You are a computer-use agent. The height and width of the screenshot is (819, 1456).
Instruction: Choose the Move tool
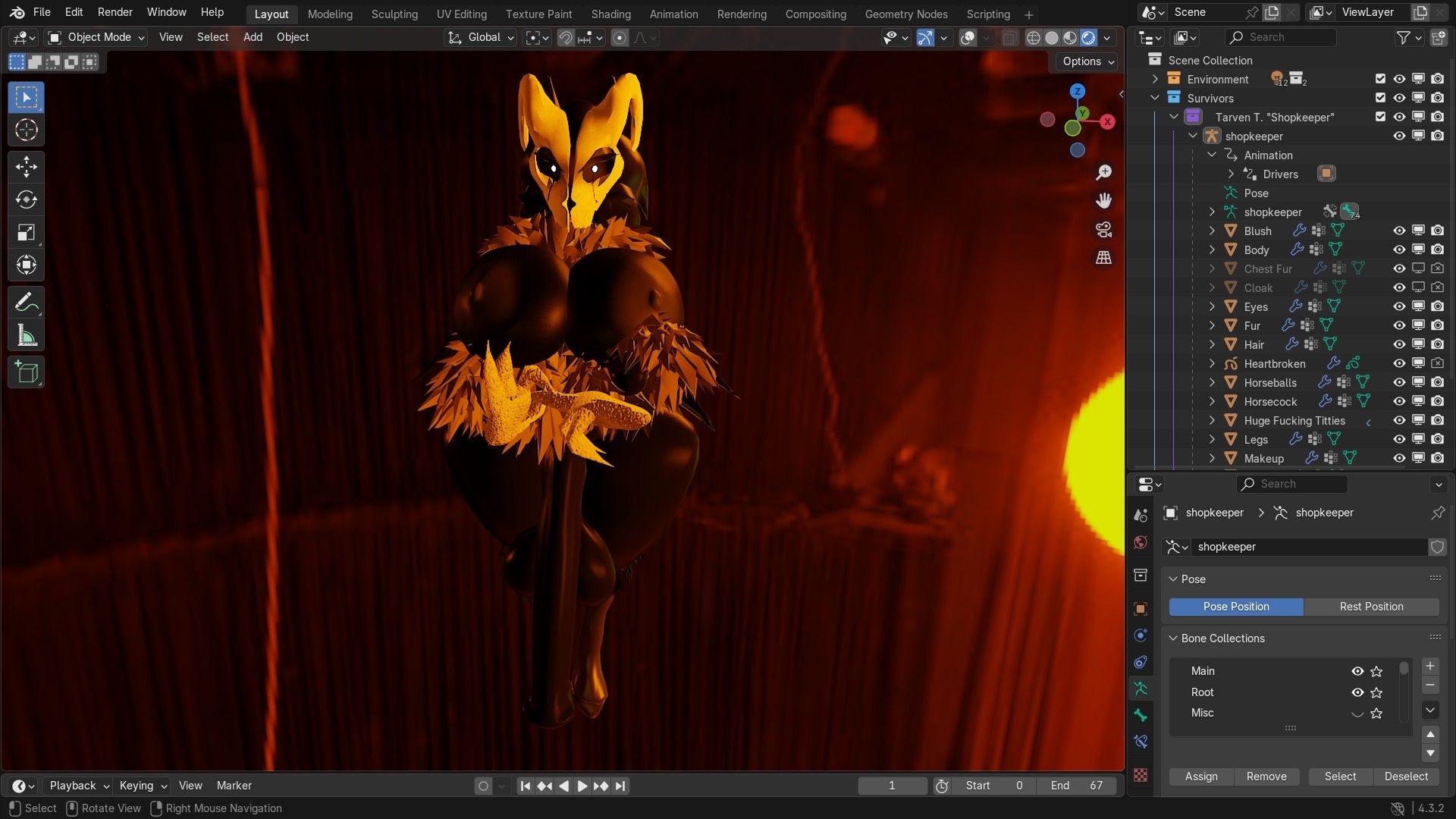[x=27, y=167]
